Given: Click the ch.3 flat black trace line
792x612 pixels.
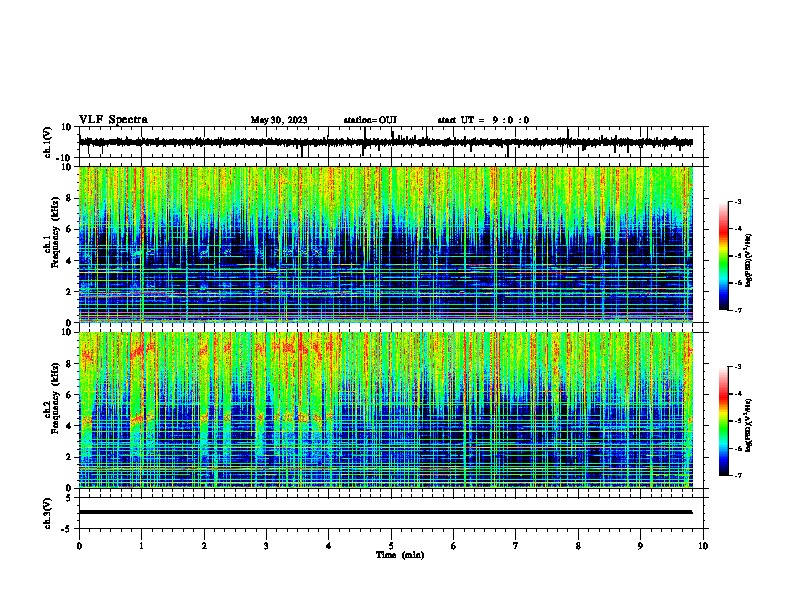Looking at the screenshot, I should click(385, 512).
